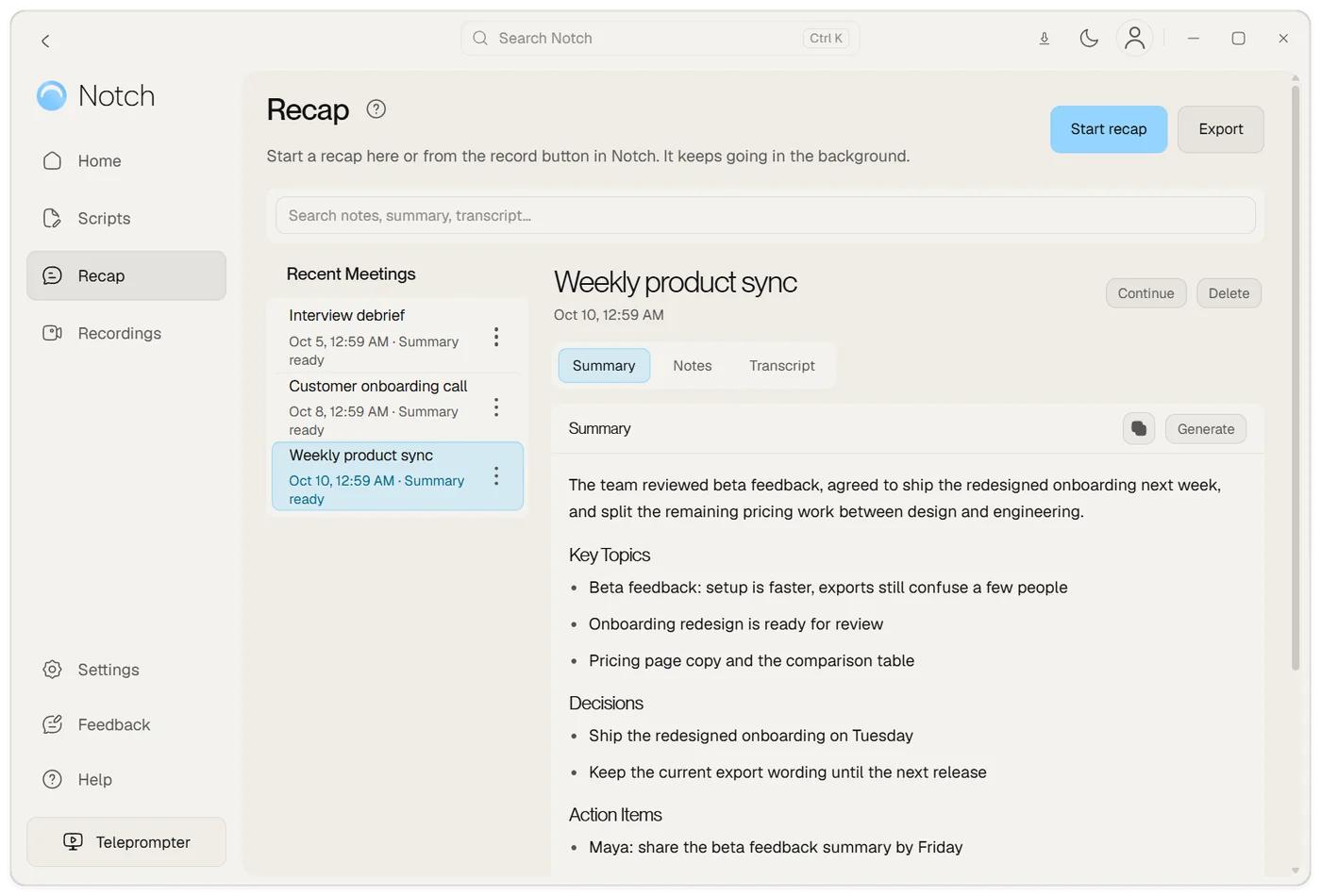
Task: Click the download icon in the top bar
Action: 1045,39
